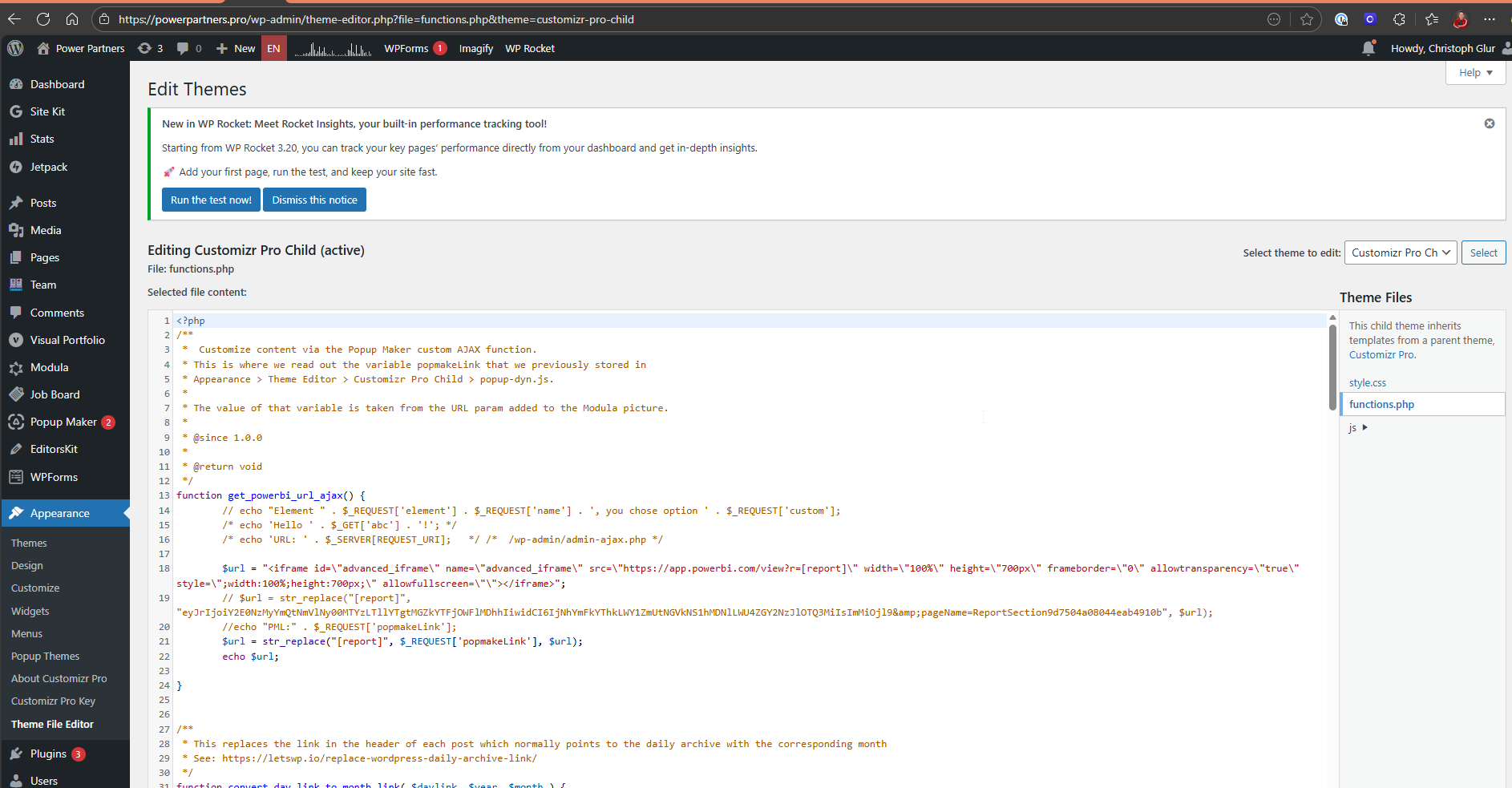Screen dimensions: 1512x788
Task: Open Comments sidebar item
Action: [x=65, y=313]
